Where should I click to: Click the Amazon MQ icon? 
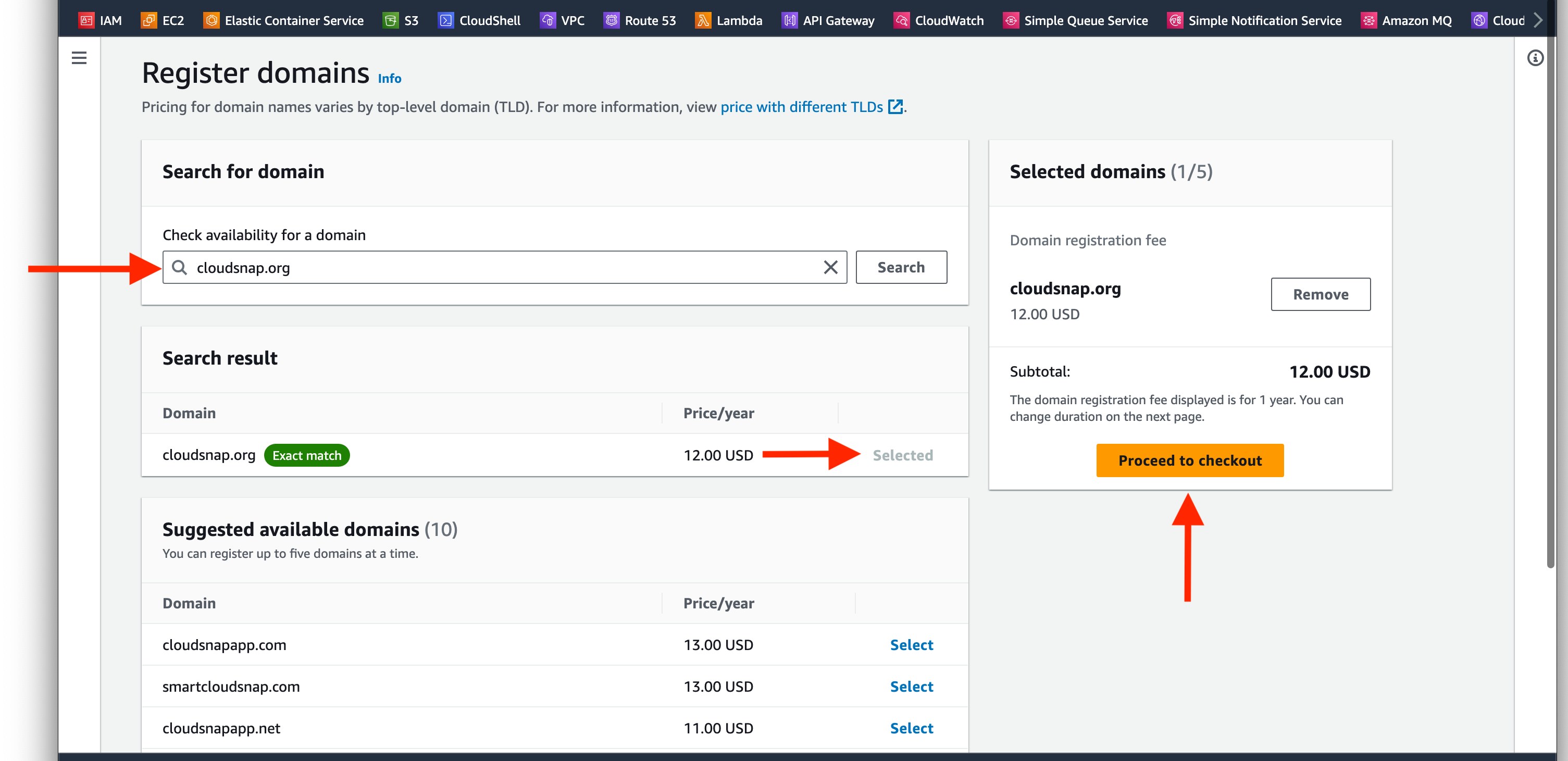coord(1368,20)
